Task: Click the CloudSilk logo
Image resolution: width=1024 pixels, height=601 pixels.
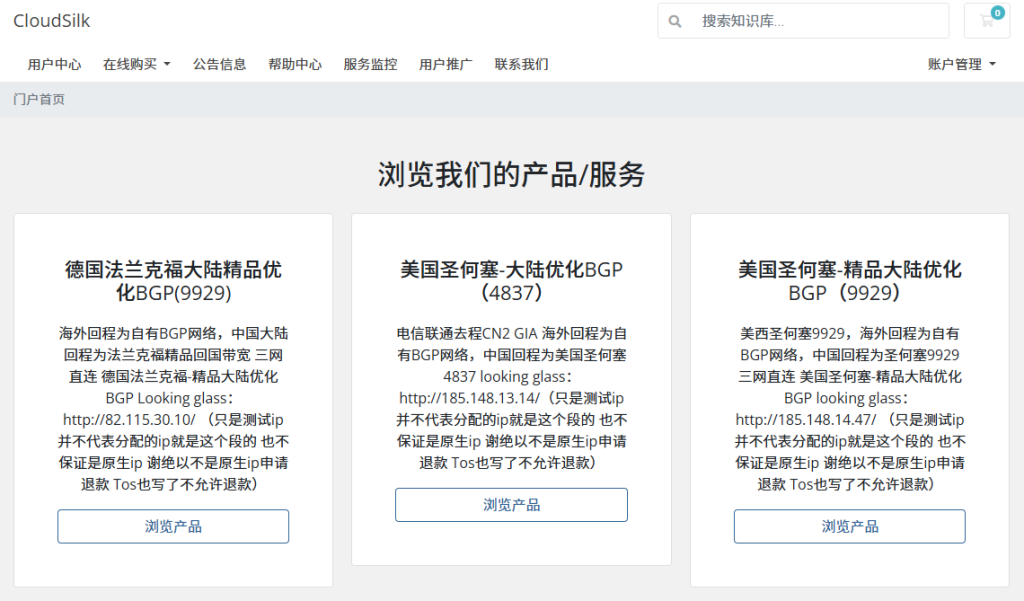Action: click(51, 20)
